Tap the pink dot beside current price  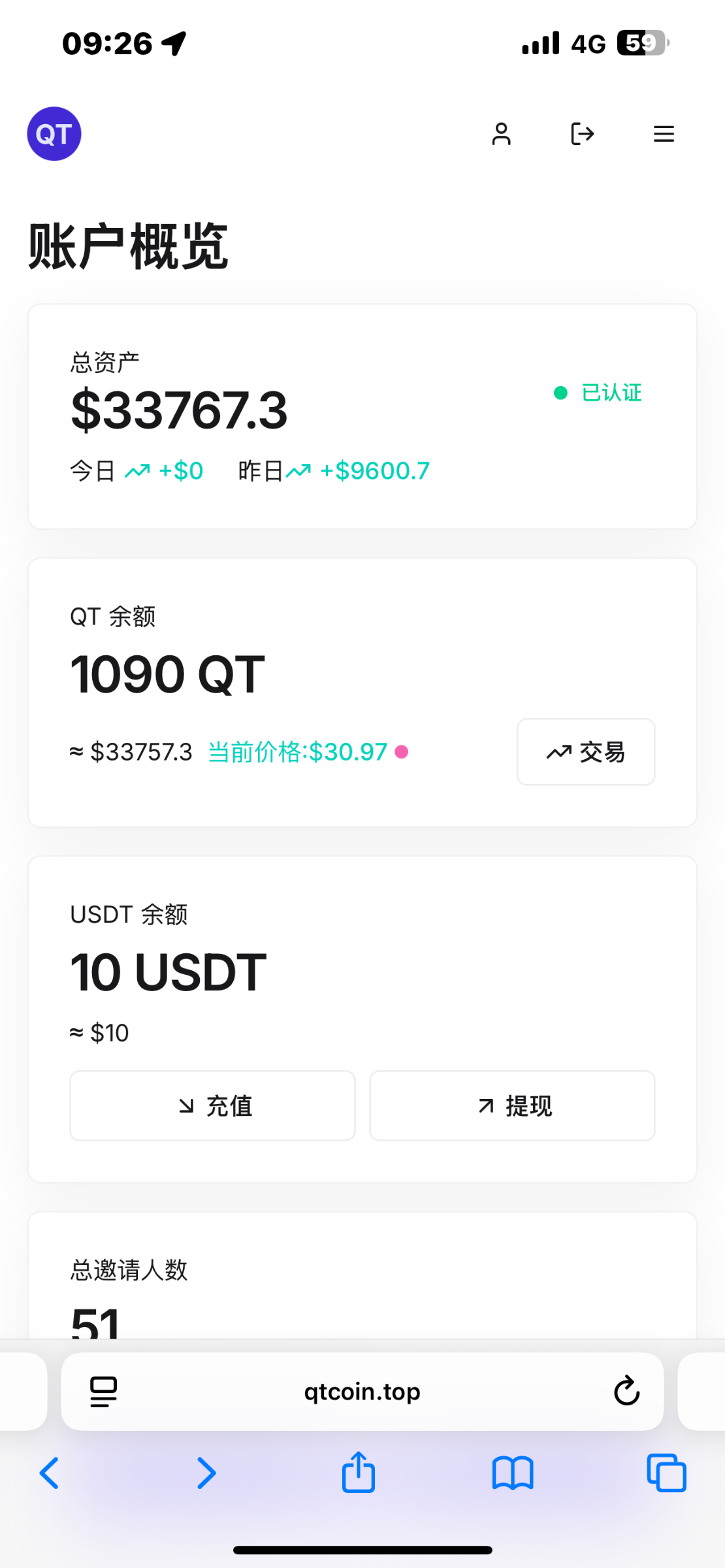pyautogui.click(x=402, y=752)
